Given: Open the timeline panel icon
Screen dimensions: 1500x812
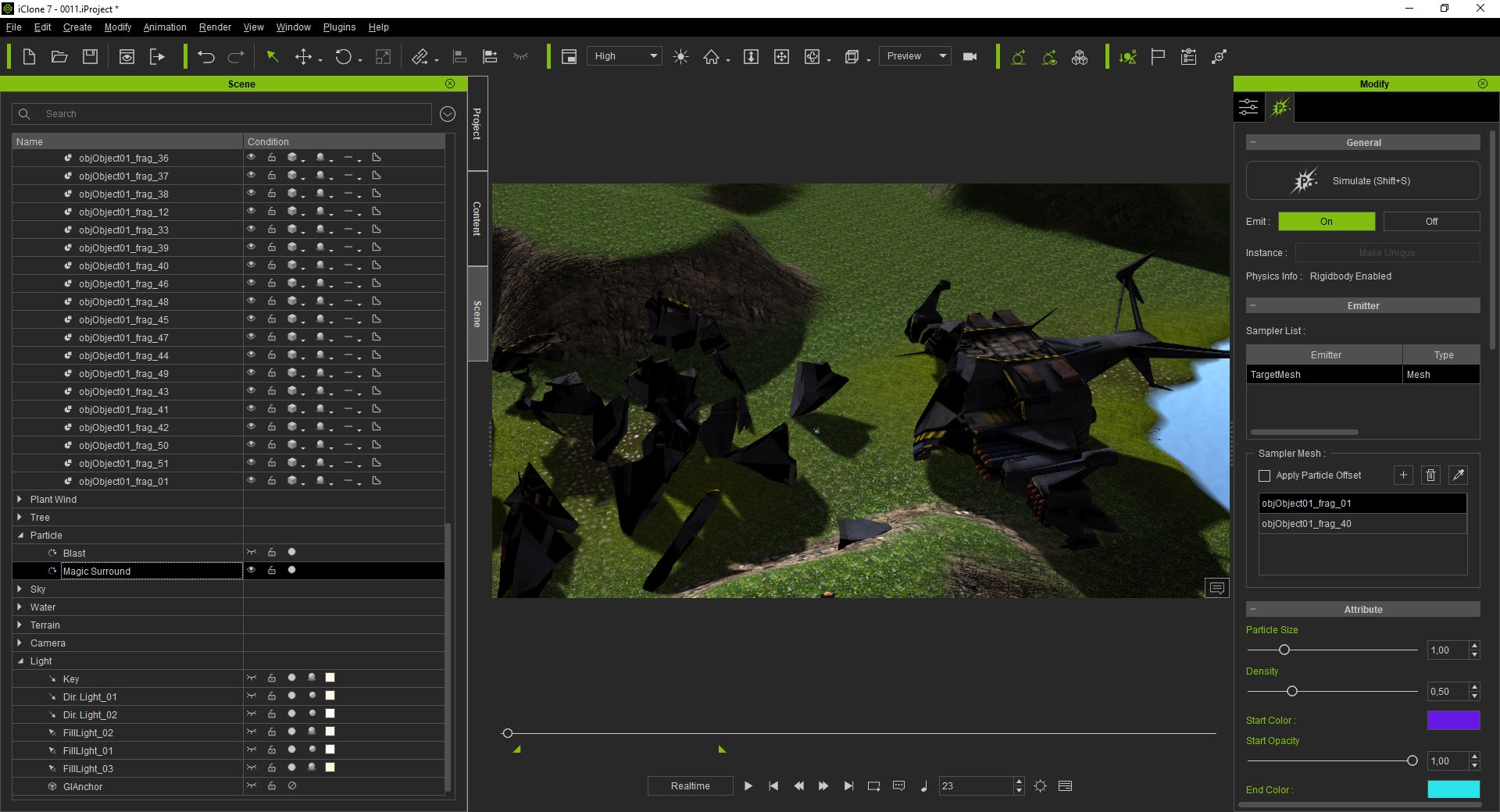Looking at the screenshot, I should coord(1065,786).
